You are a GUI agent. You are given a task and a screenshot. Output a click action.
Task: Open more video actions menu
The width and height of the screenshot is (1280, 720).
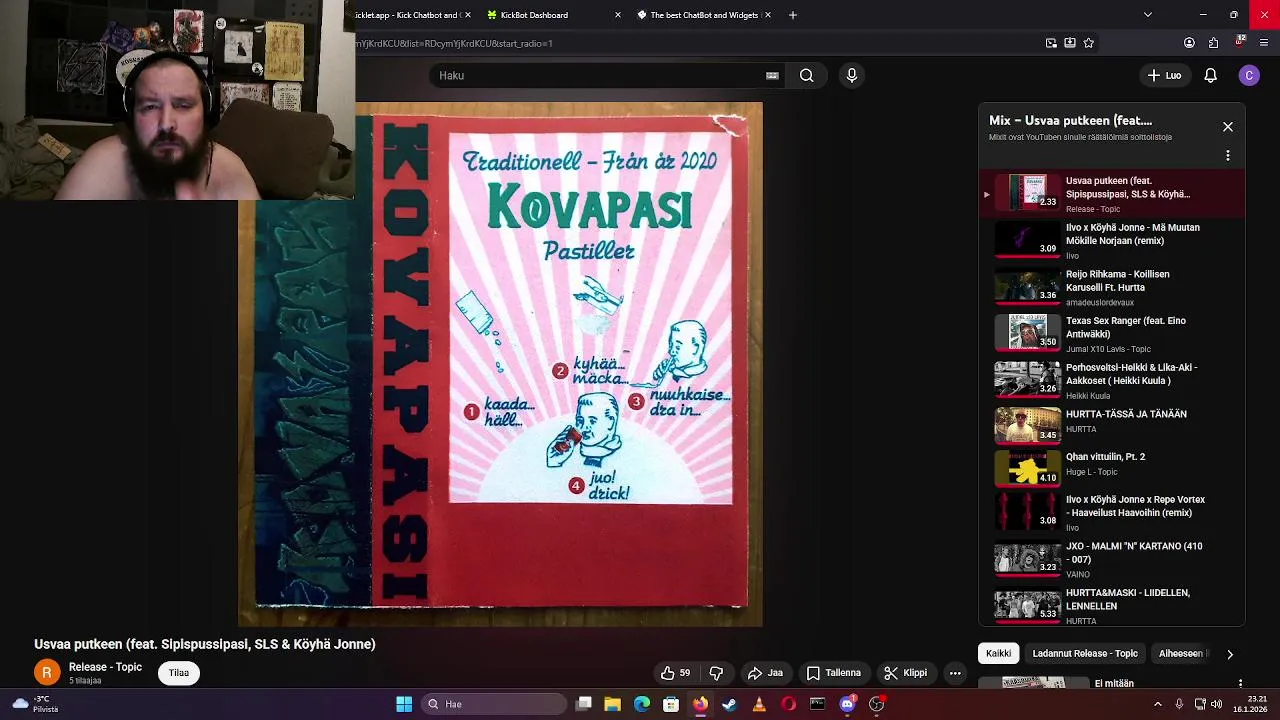(955, 673)
